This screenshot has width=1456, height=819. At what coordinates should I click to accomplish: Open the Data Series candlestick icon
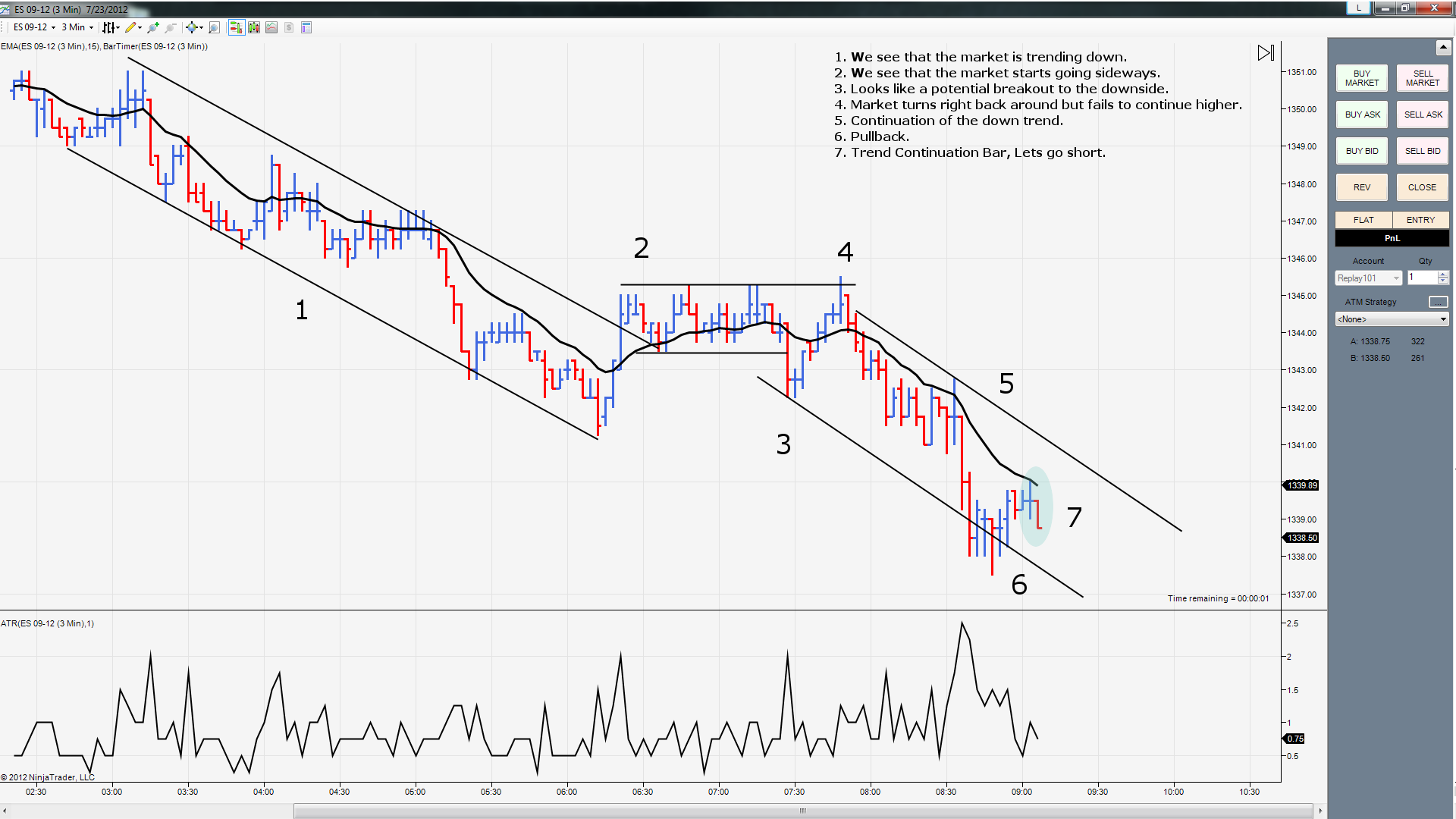point(254,27)
